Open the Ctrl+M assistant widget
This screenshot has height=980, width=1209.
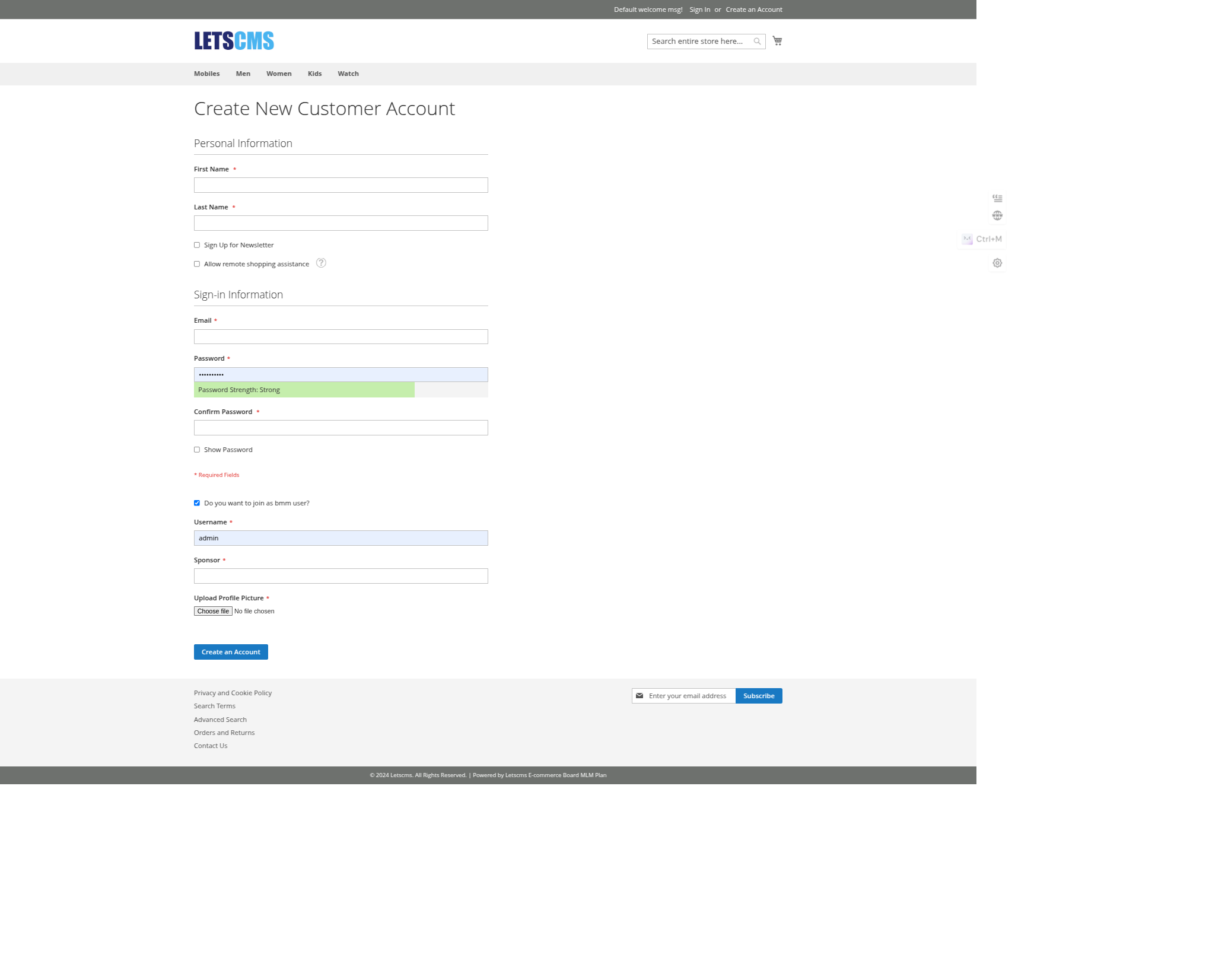[x=982, y=239]
